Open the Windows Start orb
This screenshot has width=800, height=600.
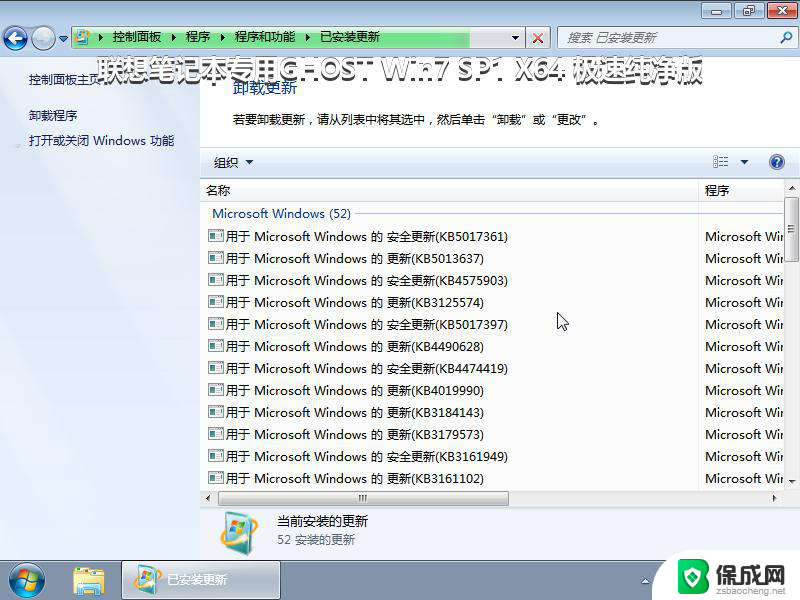27,581
